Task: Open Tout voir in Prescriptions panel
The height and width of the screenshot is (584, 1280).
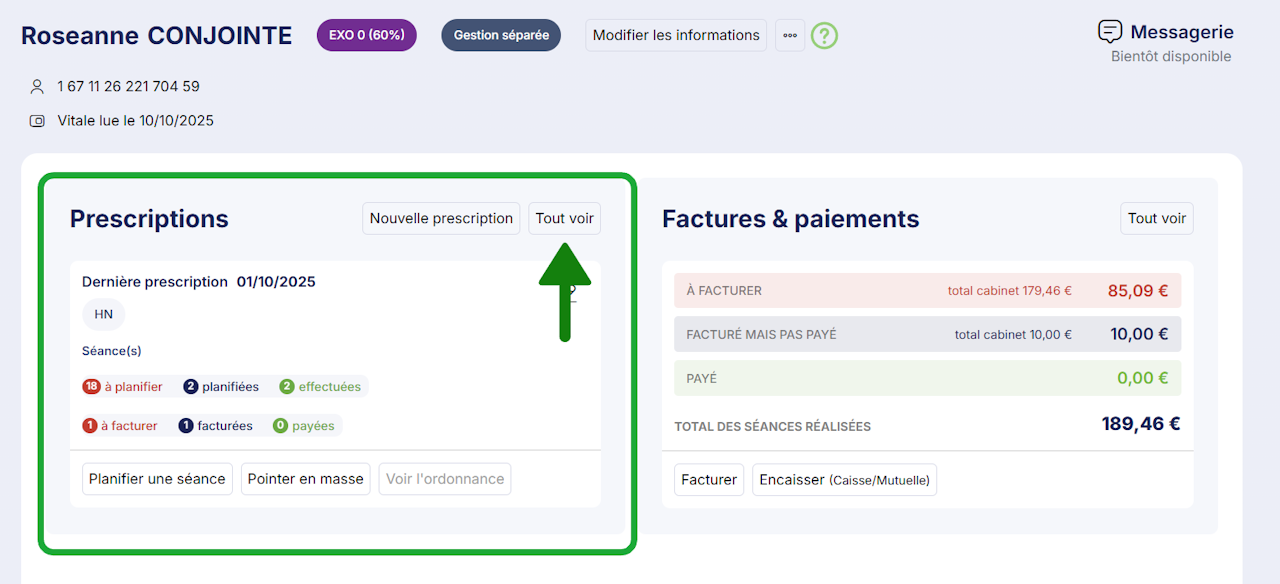Action: pos(564,219)
